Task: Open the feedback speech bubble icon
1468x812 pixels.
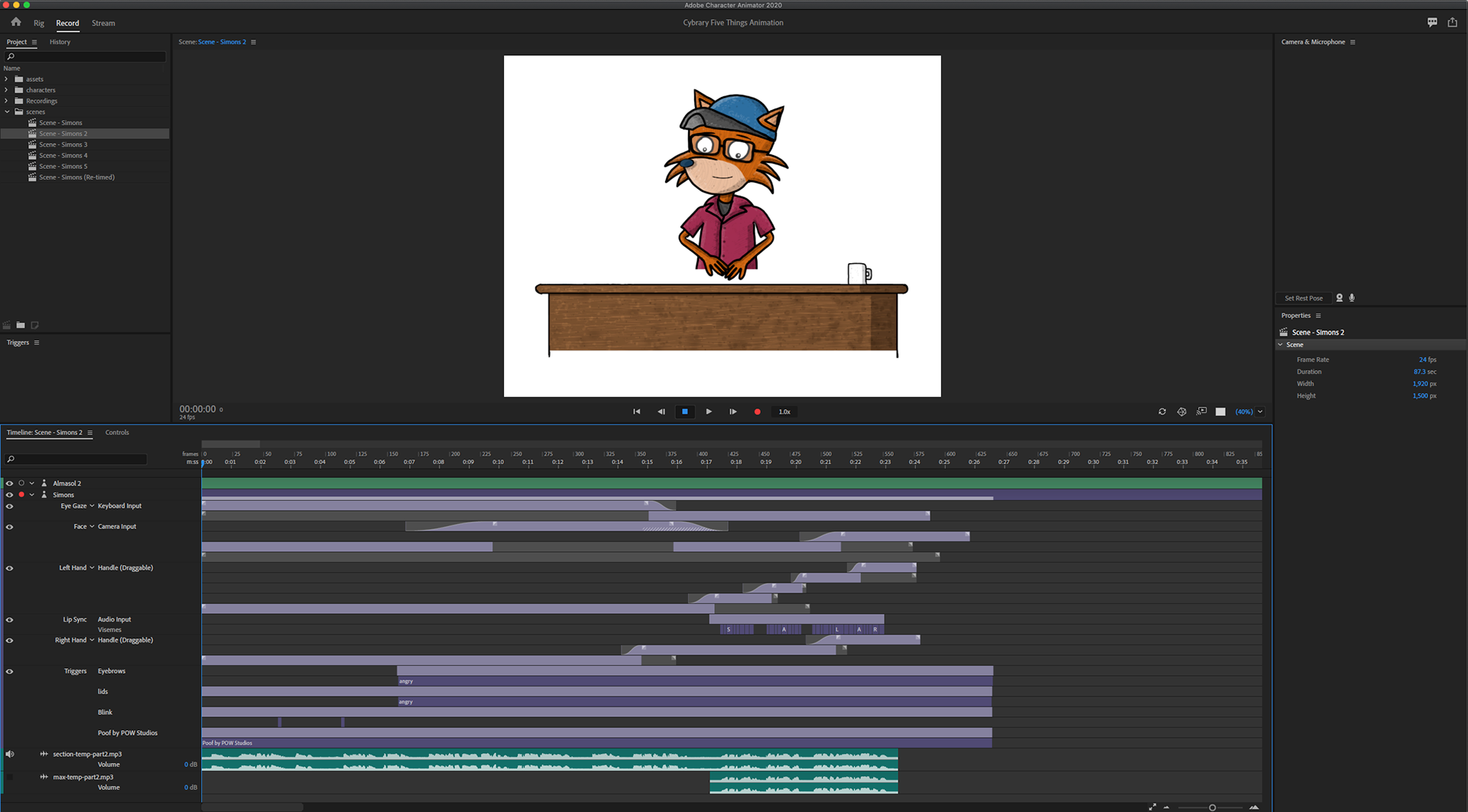Action: point(1432,22)
